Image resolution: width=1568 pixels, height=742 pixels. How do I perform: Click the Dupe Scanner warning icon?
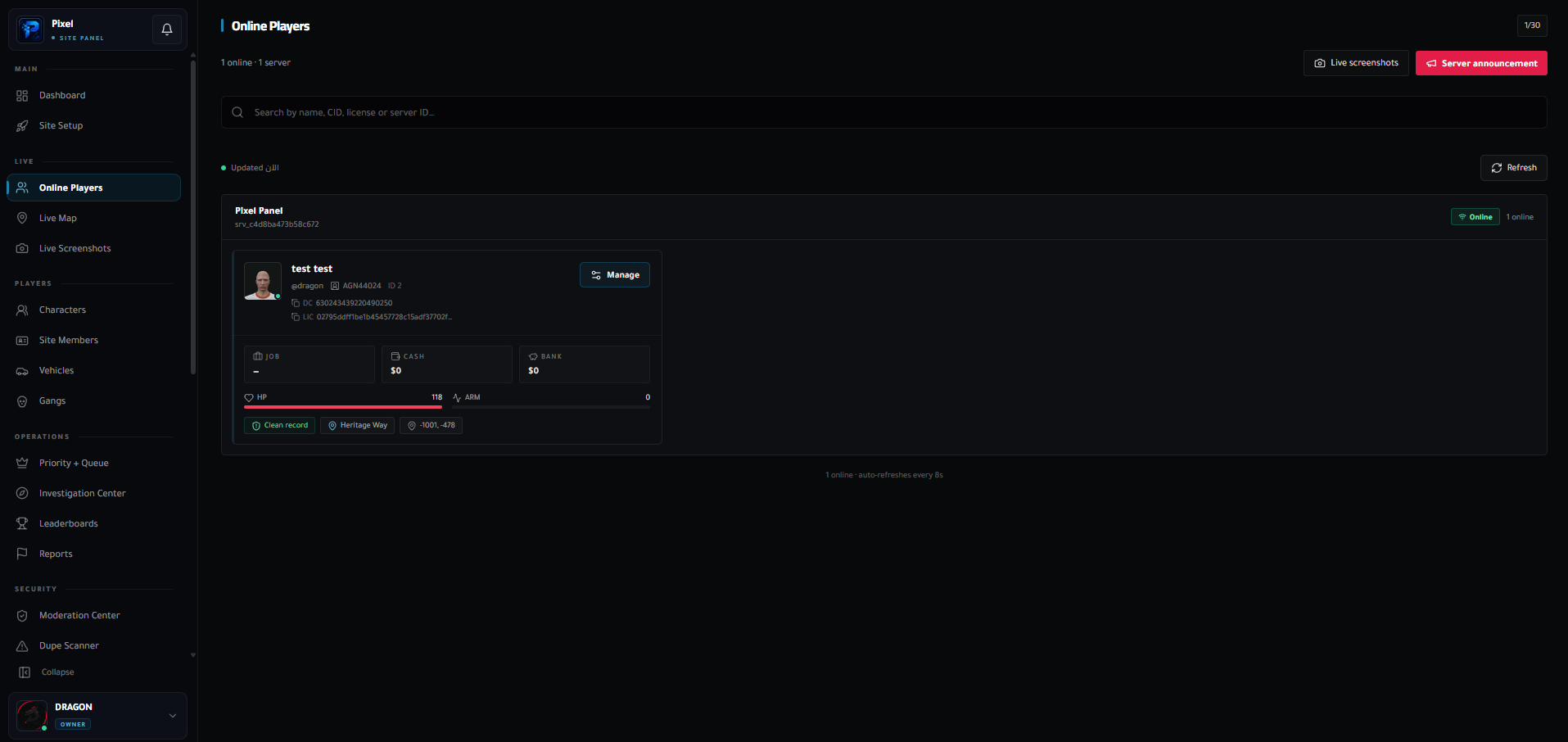click(x=22, y=646)
